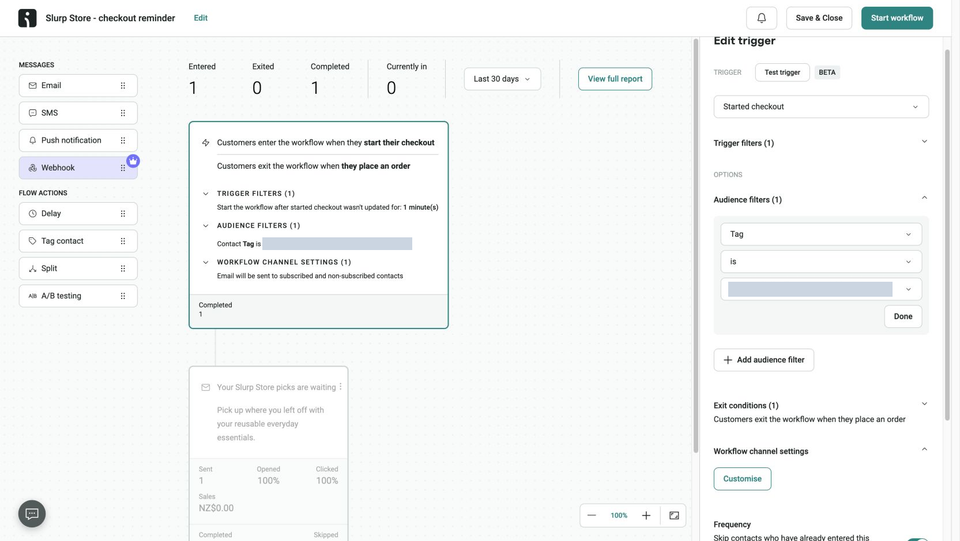960x541 pixels.
Task: Click the premium crown badge on Webhook
Action: pos(133,161)
